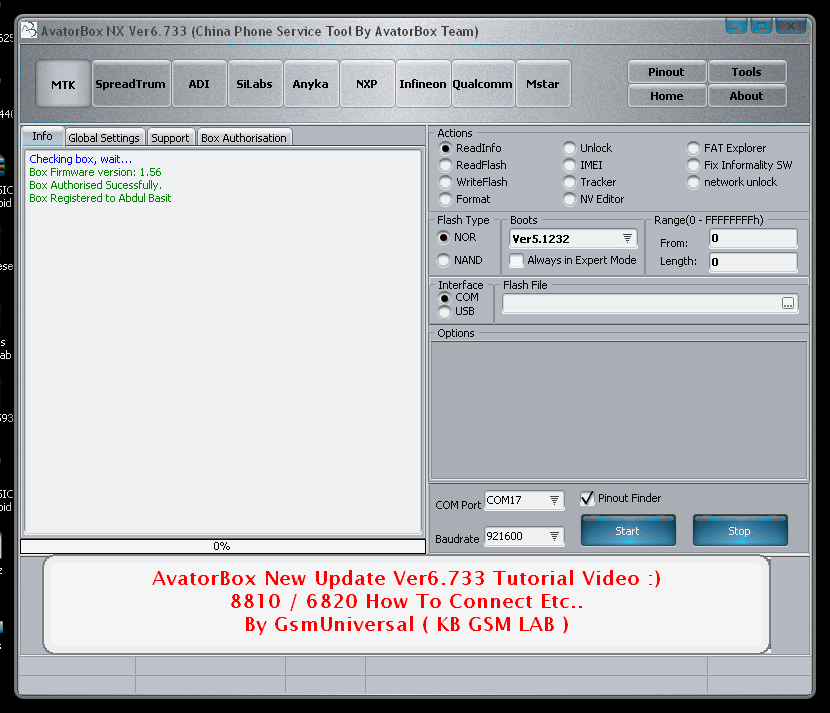Open the Support tab

tap(170, 138)
